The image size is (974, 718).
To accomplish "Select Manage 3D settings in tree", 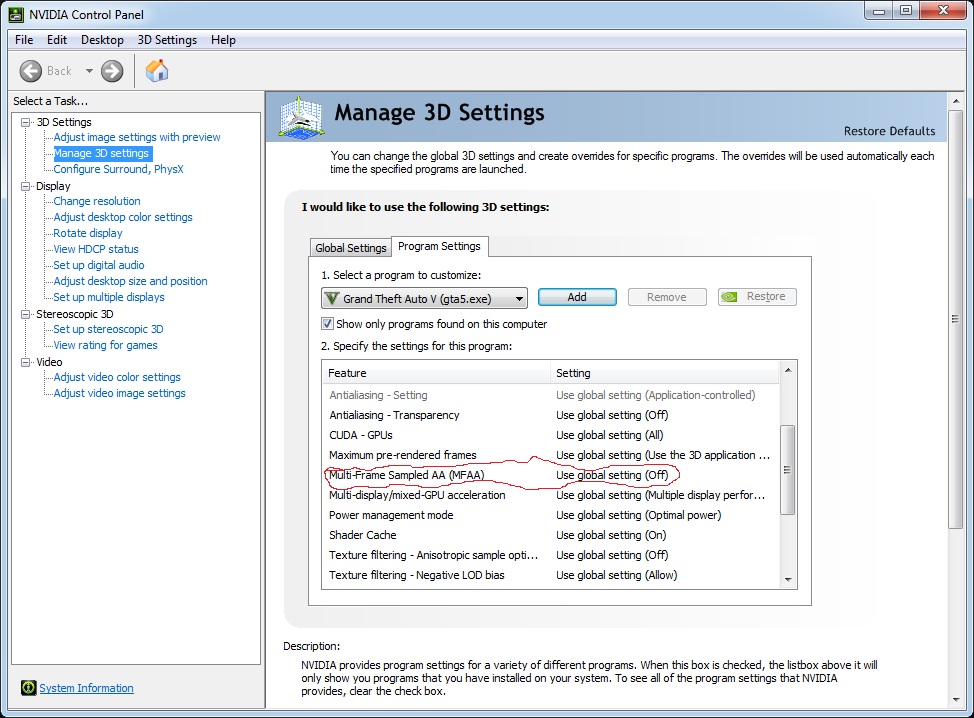I will 101,153.
